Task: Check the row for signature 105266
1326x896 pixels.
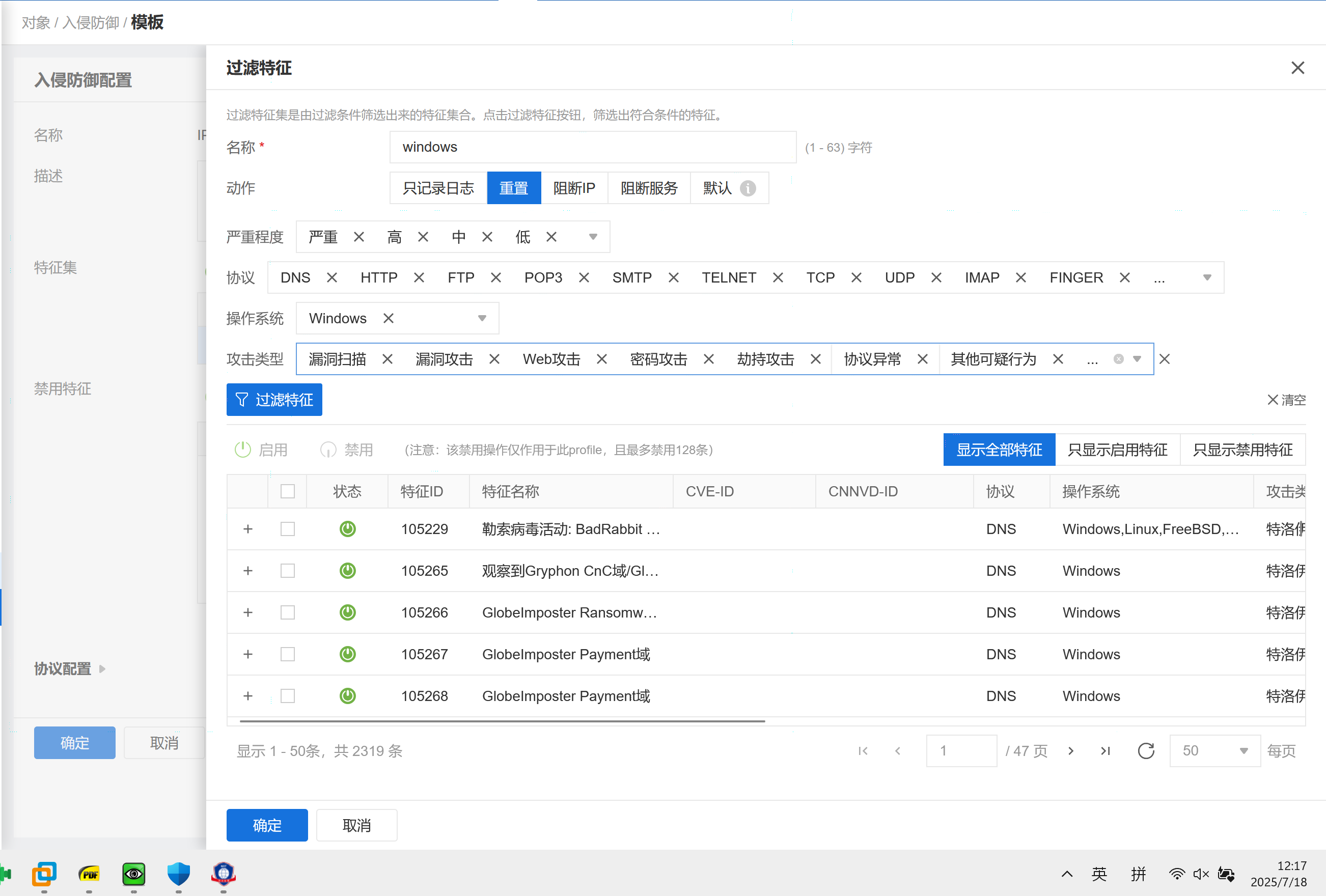Action: [x=288, y=612]
